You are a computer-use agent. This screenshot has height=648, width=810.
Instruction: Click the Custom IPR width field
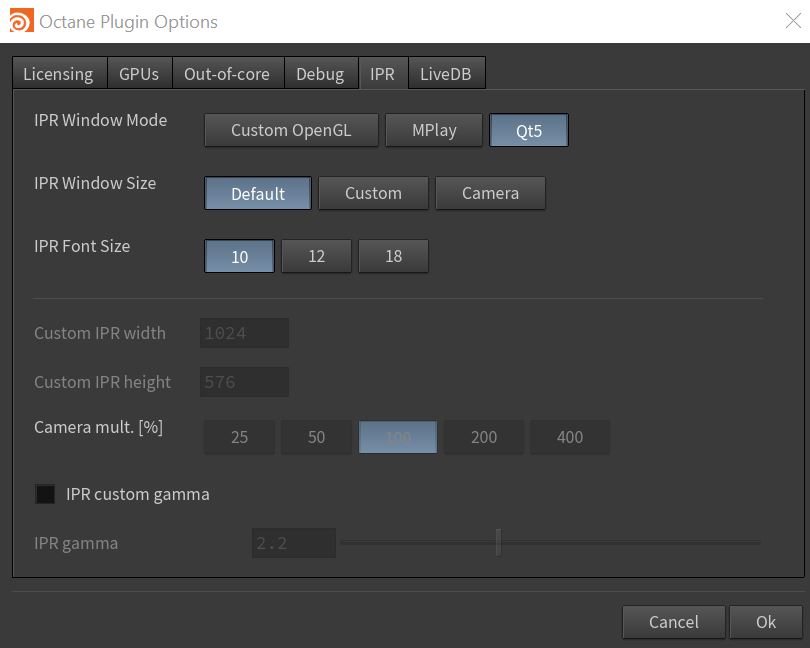(x=244, y=333)
